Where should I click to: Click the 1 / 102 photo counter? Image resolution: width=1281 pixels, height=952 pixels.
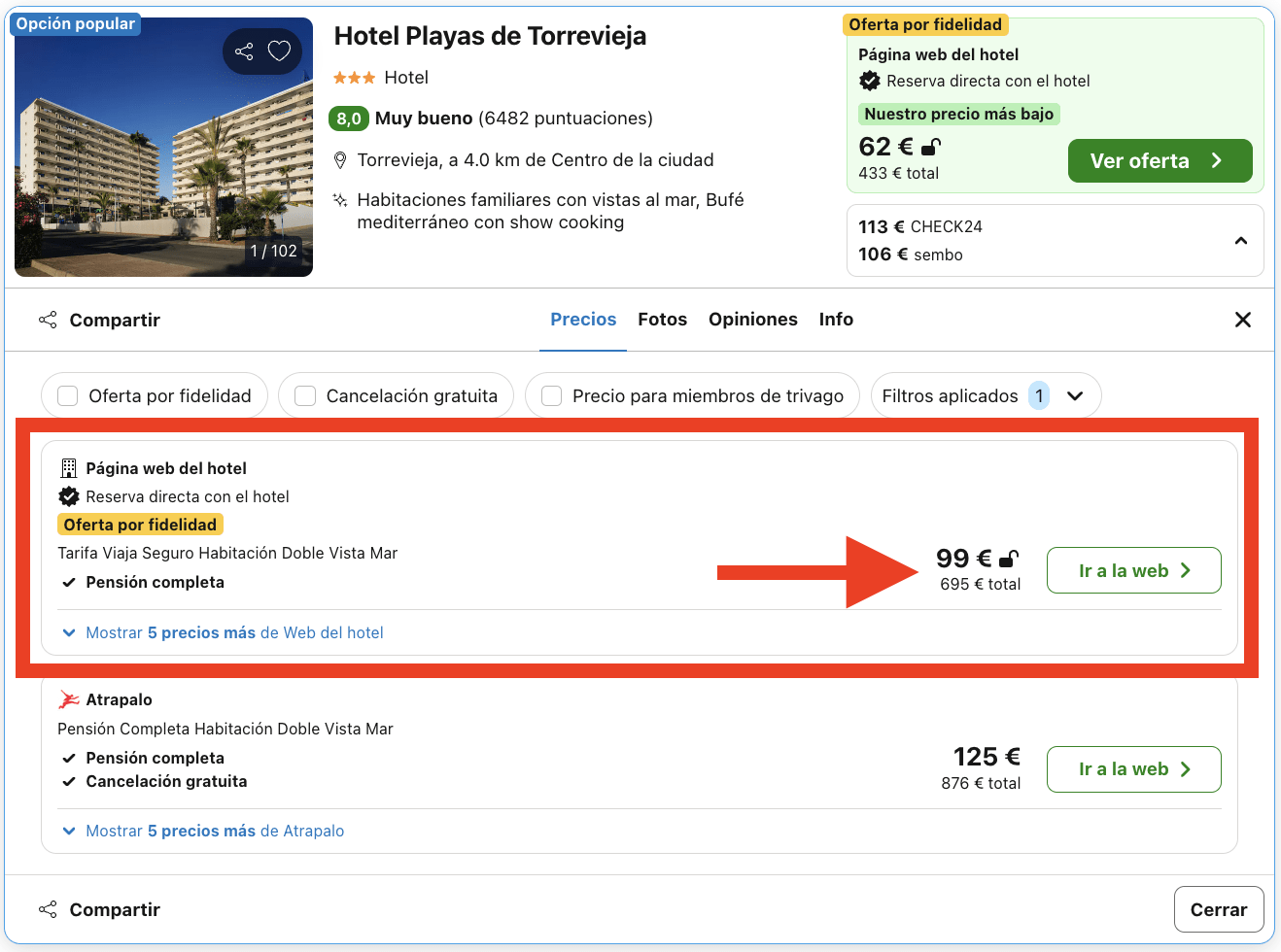coord(273,251)
